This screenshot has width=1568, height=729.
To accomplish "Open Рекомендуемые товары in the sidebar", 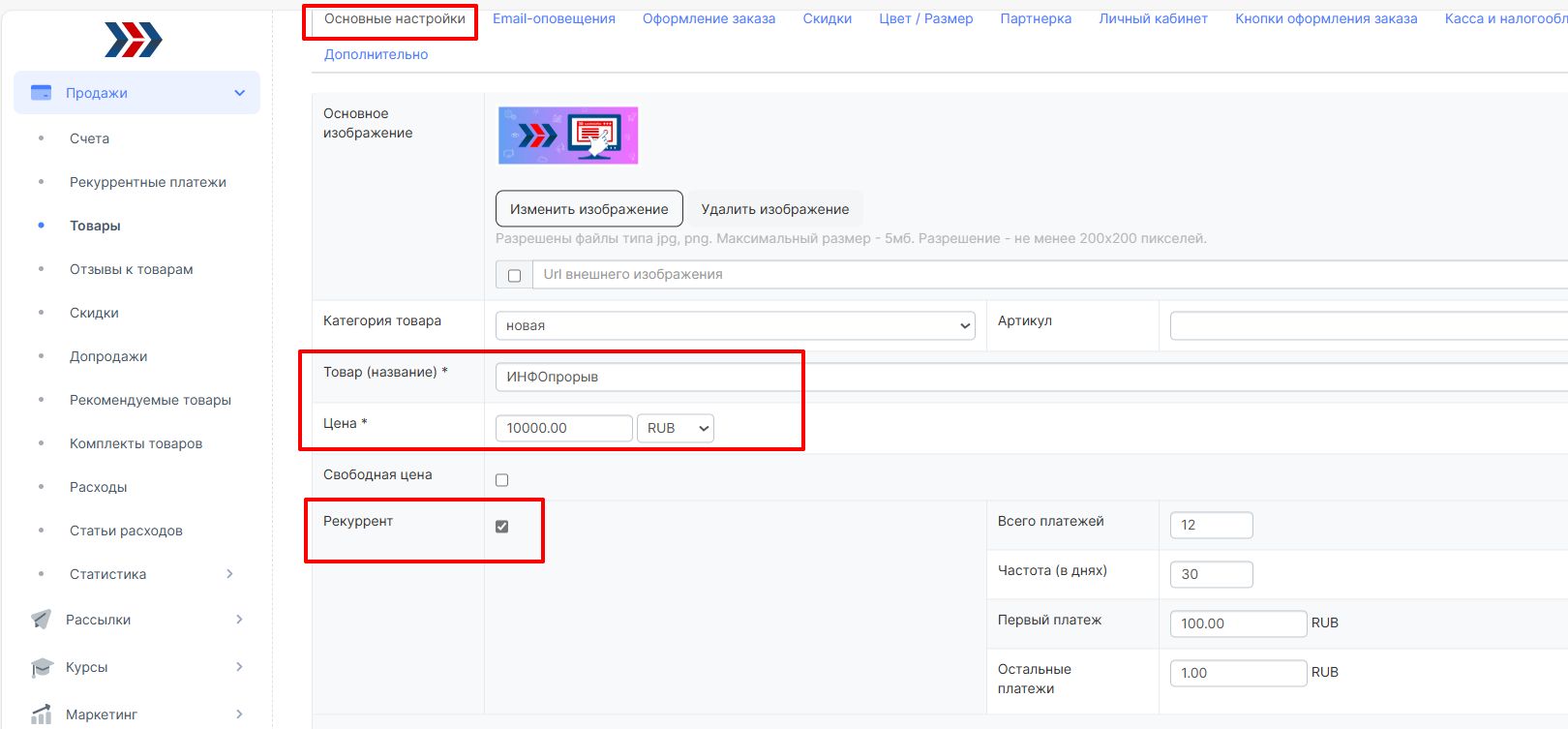I will pos(150,400).
